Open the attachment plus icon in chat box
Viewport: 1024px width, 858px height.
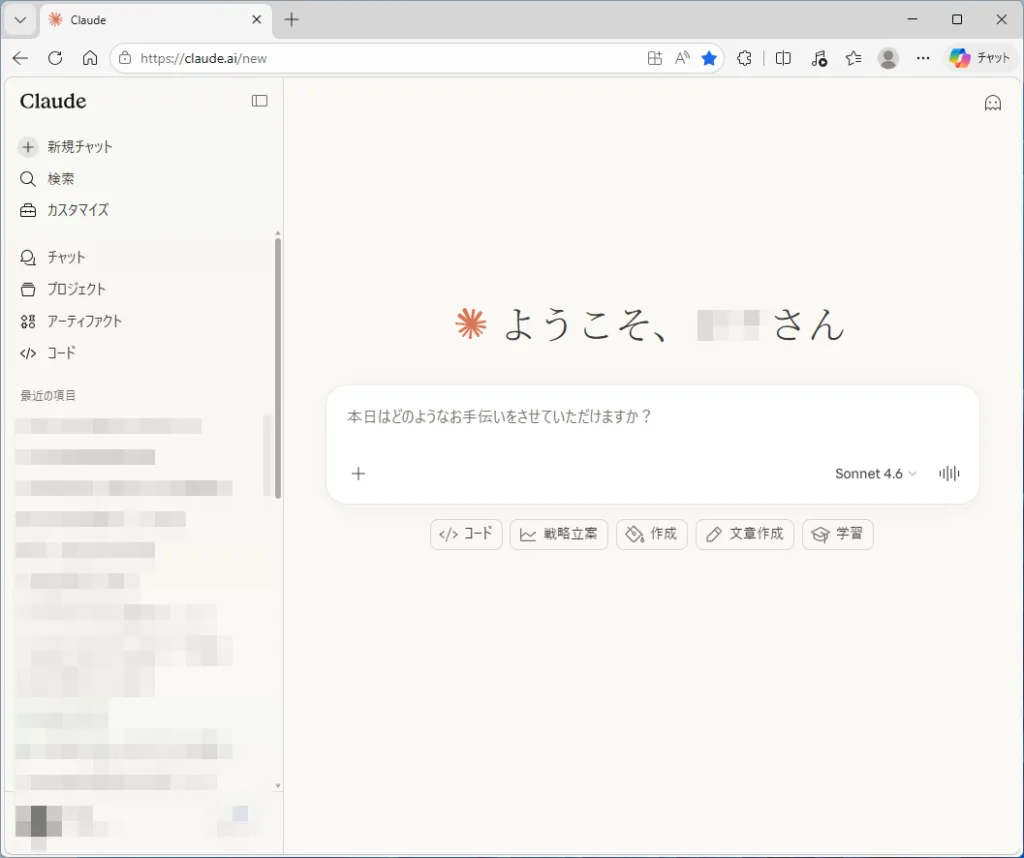(358, 473)
